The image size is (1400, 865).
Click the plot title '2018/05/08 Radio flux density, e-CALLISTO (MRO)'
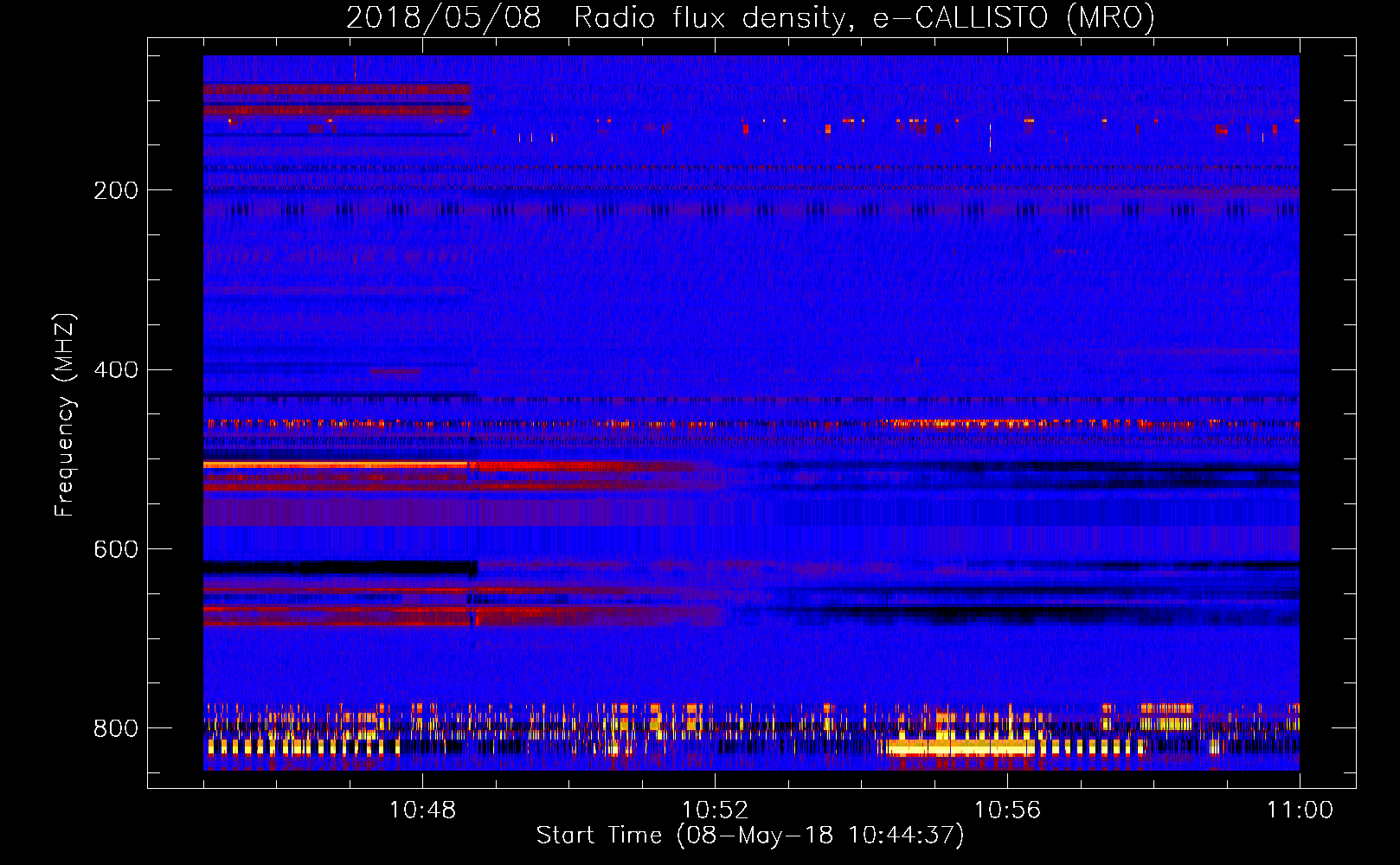[x=750, y=18]
